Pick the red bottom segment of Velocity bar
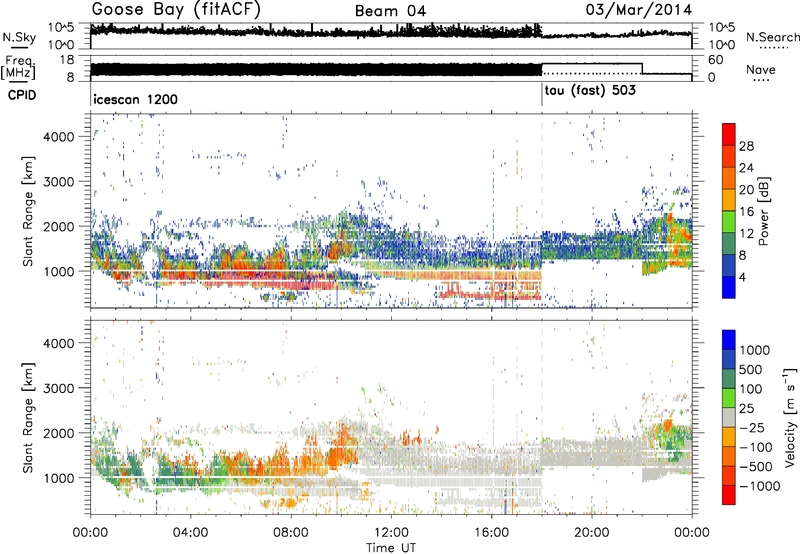This screenshot has height=554, width=800. click(729, 495)
